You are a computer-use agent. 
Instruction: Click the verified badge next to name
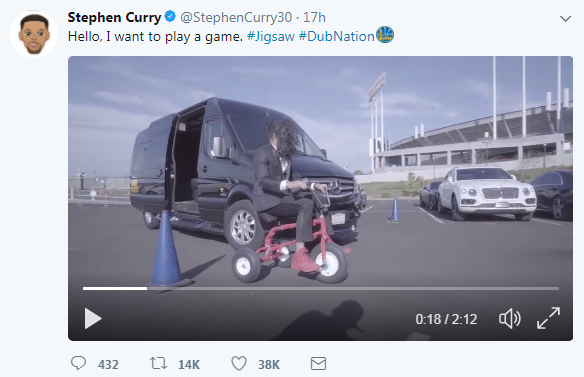[170, 17]
